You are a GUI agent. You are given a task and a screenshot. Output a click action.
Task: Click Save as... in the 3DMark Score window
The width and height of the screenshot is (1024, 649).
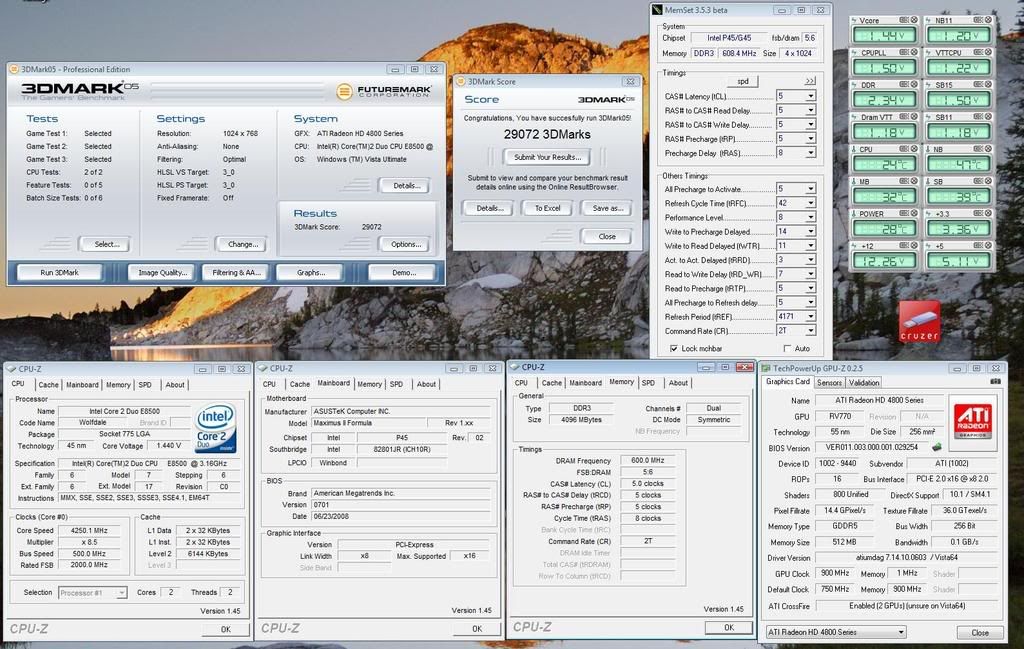tap(607, 208)
